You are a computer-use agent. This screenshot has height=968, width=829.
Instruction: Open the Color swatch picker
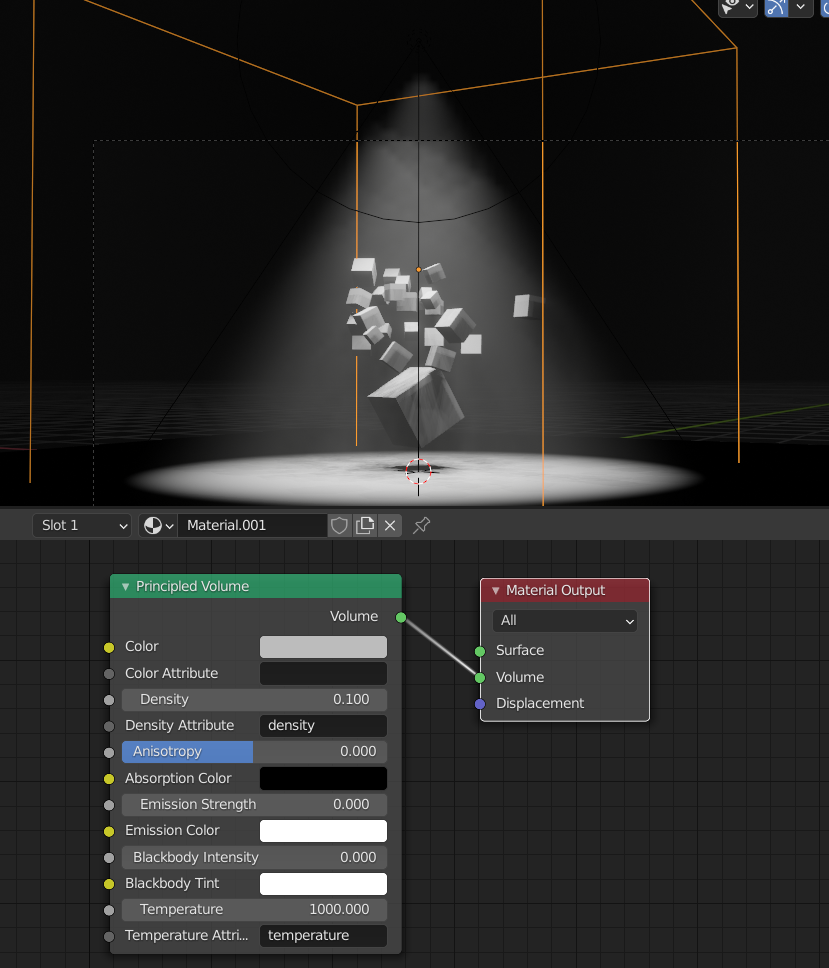[x=323, y=647]
